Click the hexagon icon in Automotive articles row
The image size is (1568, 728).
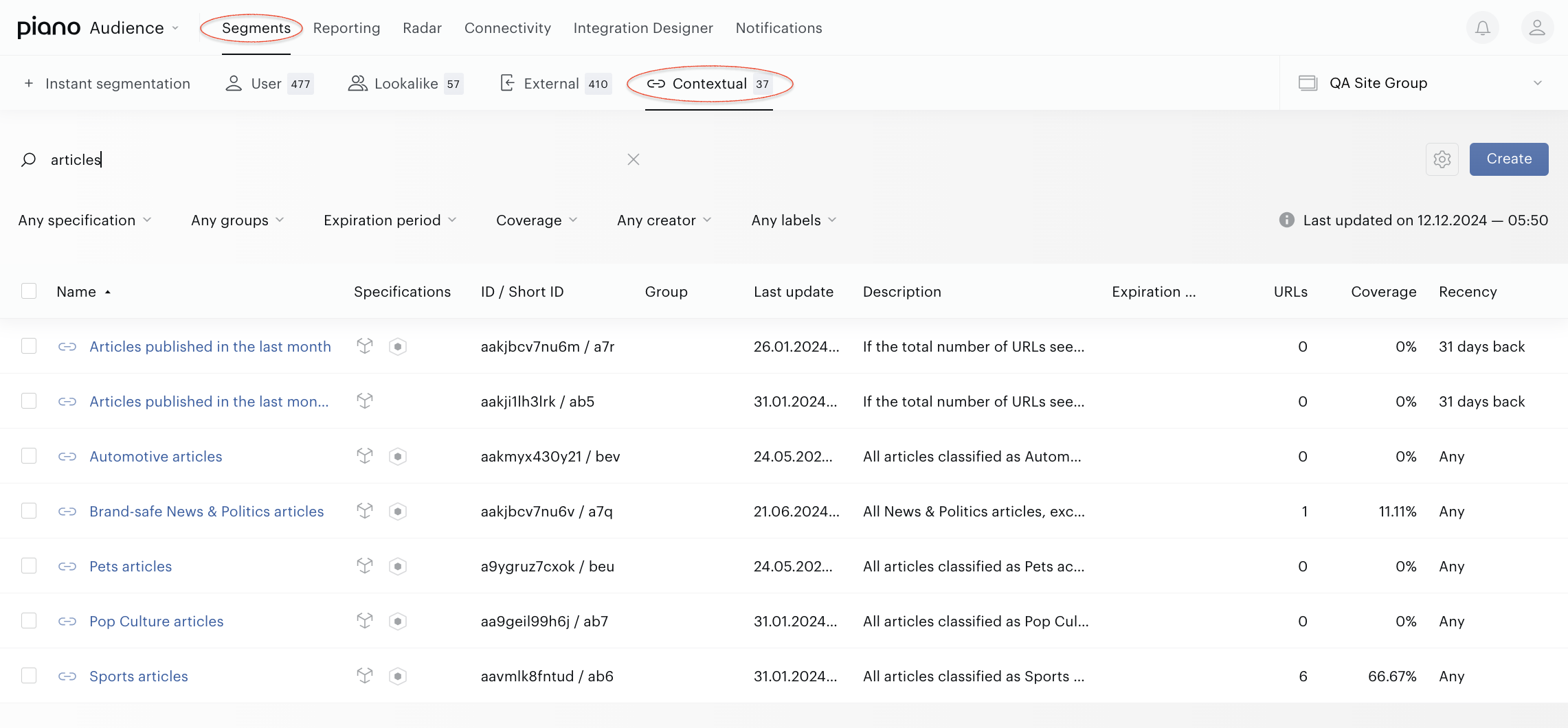(398, 456)
